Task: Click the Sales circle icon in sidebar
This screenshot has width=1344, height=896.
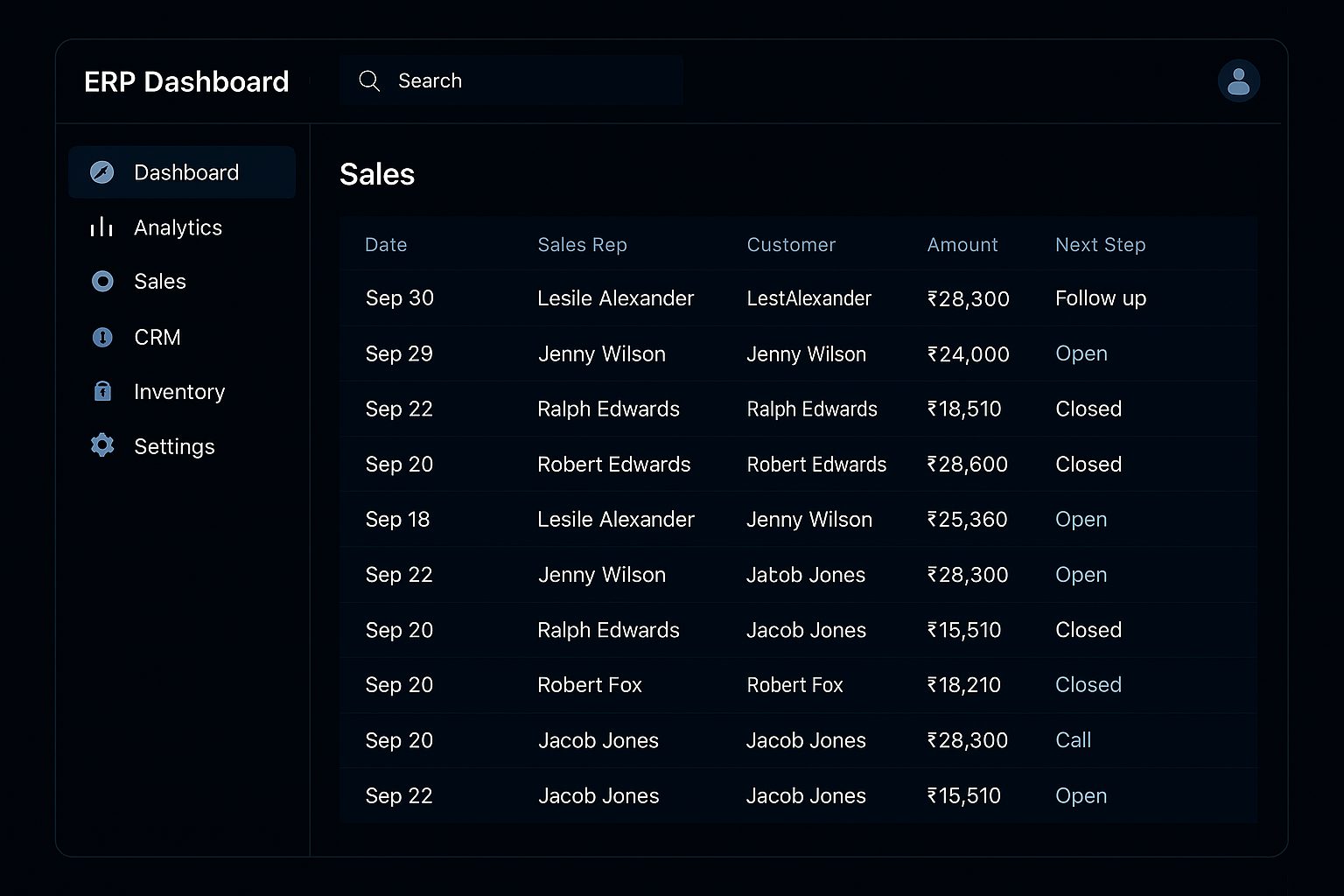Action: tap(102, 281)
